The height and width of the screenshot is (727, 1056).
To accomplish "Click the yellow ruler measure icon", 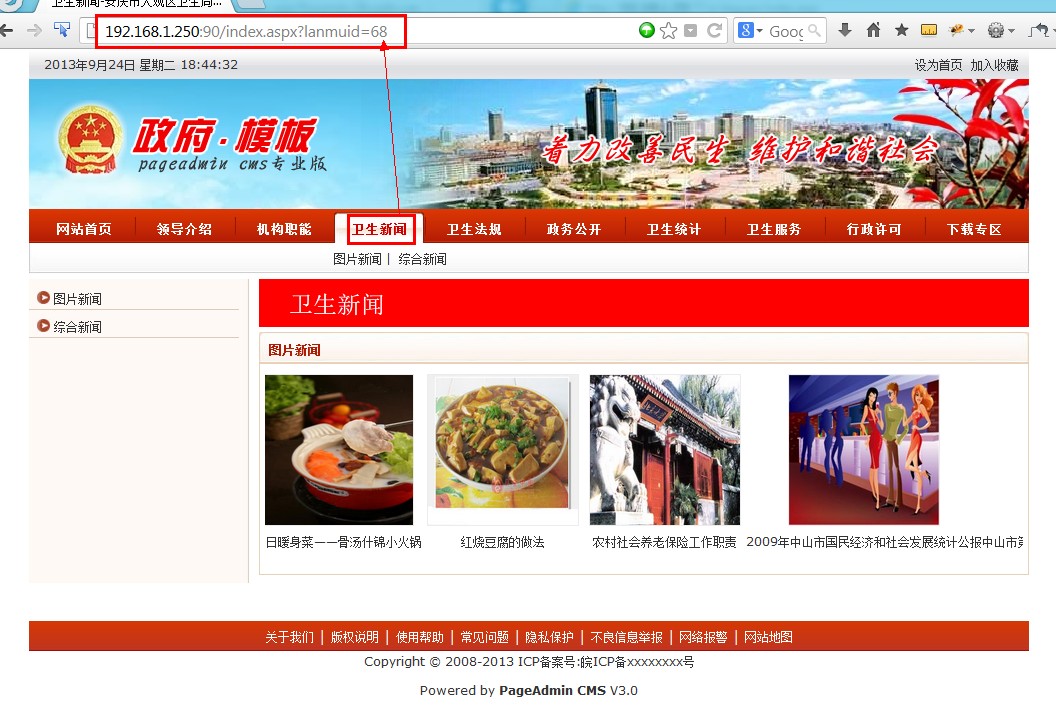I will coord(929,31).
